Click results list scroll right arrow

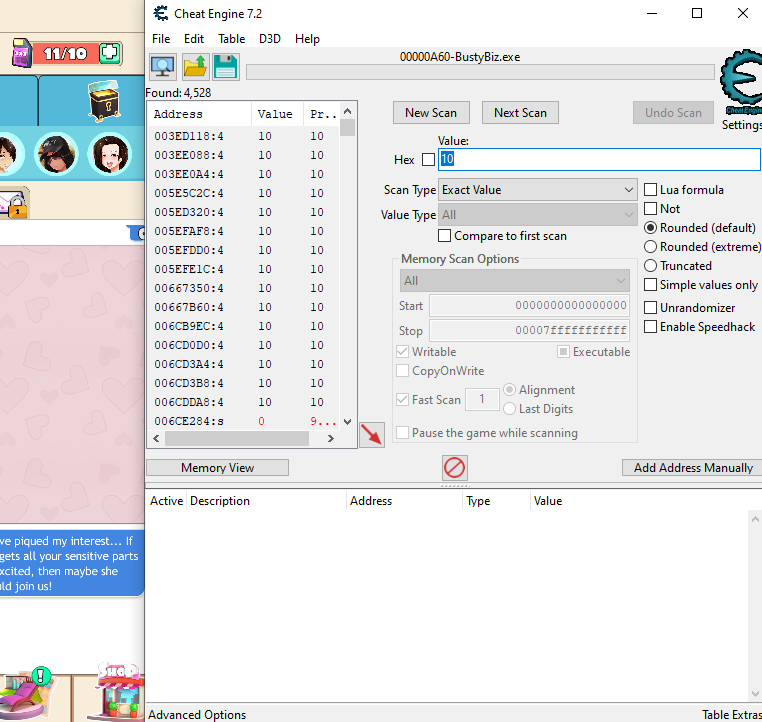tap(330, 439)
